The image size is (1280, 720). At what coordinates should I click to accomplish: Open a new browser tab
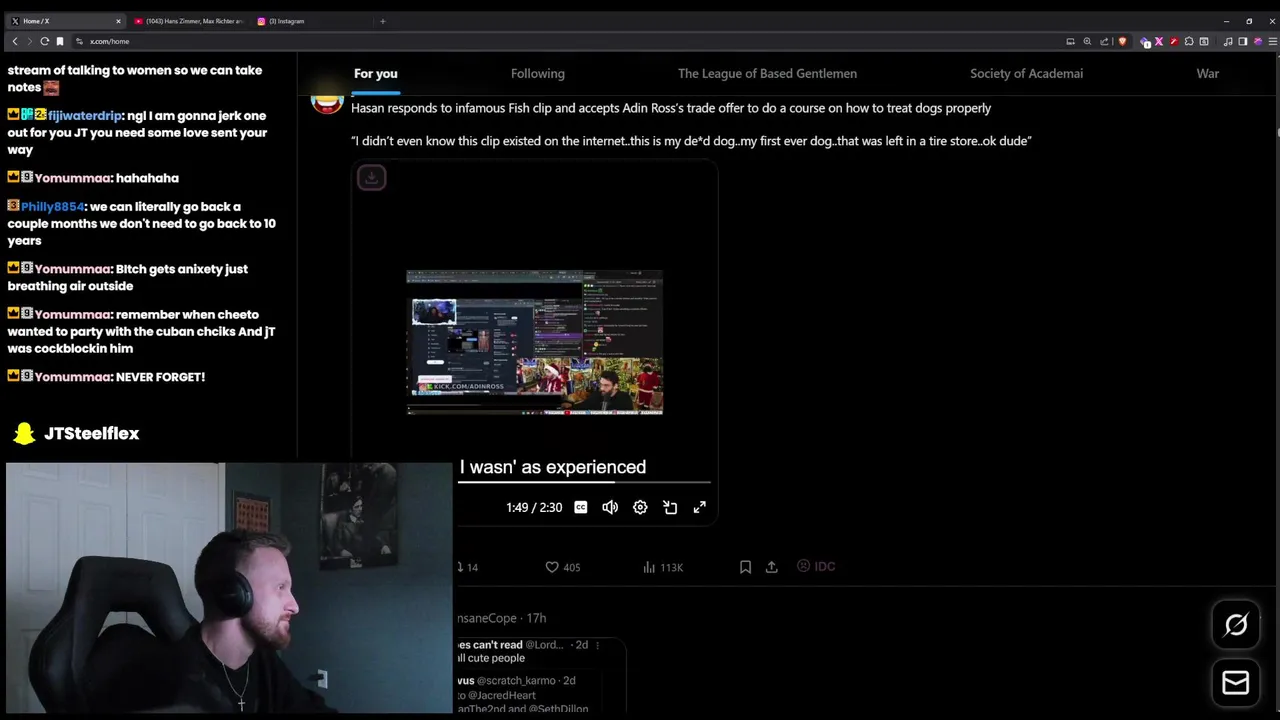(382, 21)
